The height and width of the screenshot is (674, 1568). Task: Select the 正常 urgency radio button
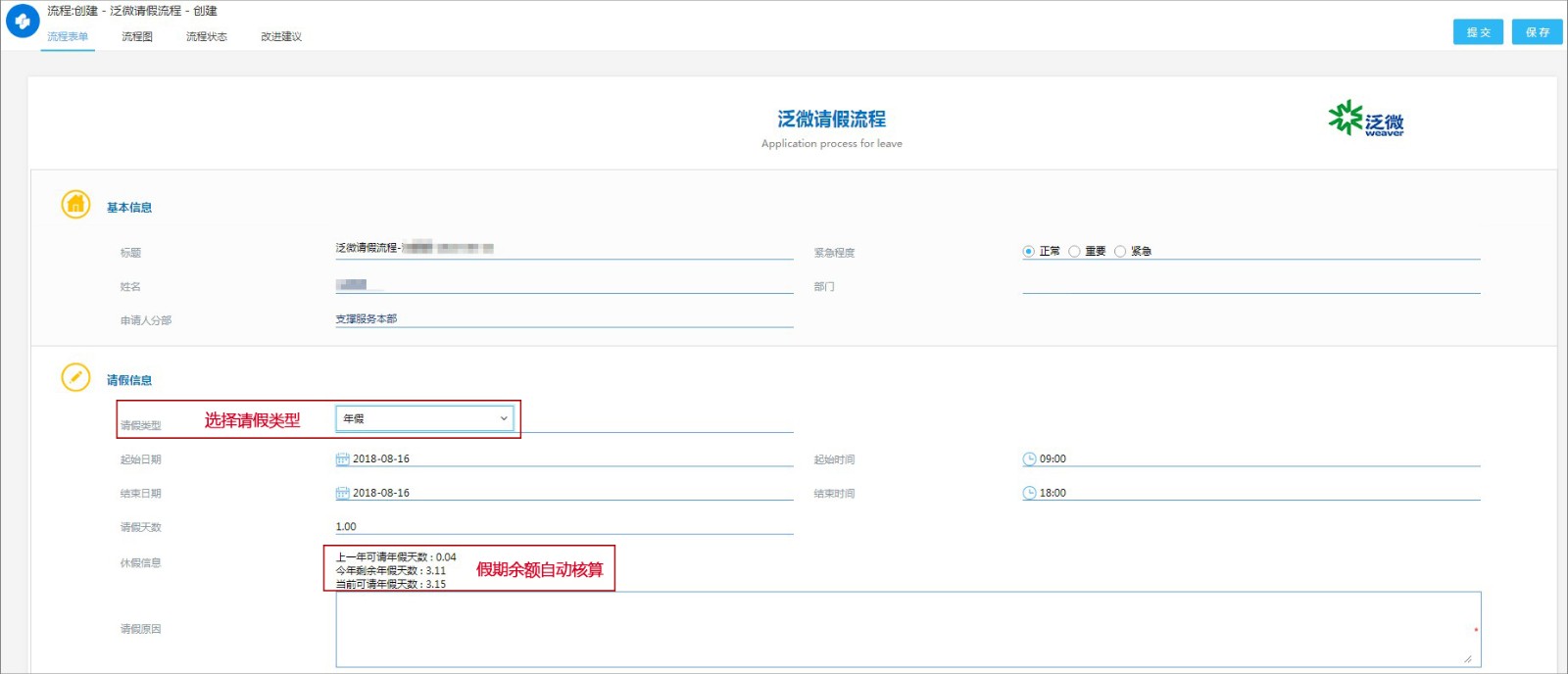(1028, 252)
